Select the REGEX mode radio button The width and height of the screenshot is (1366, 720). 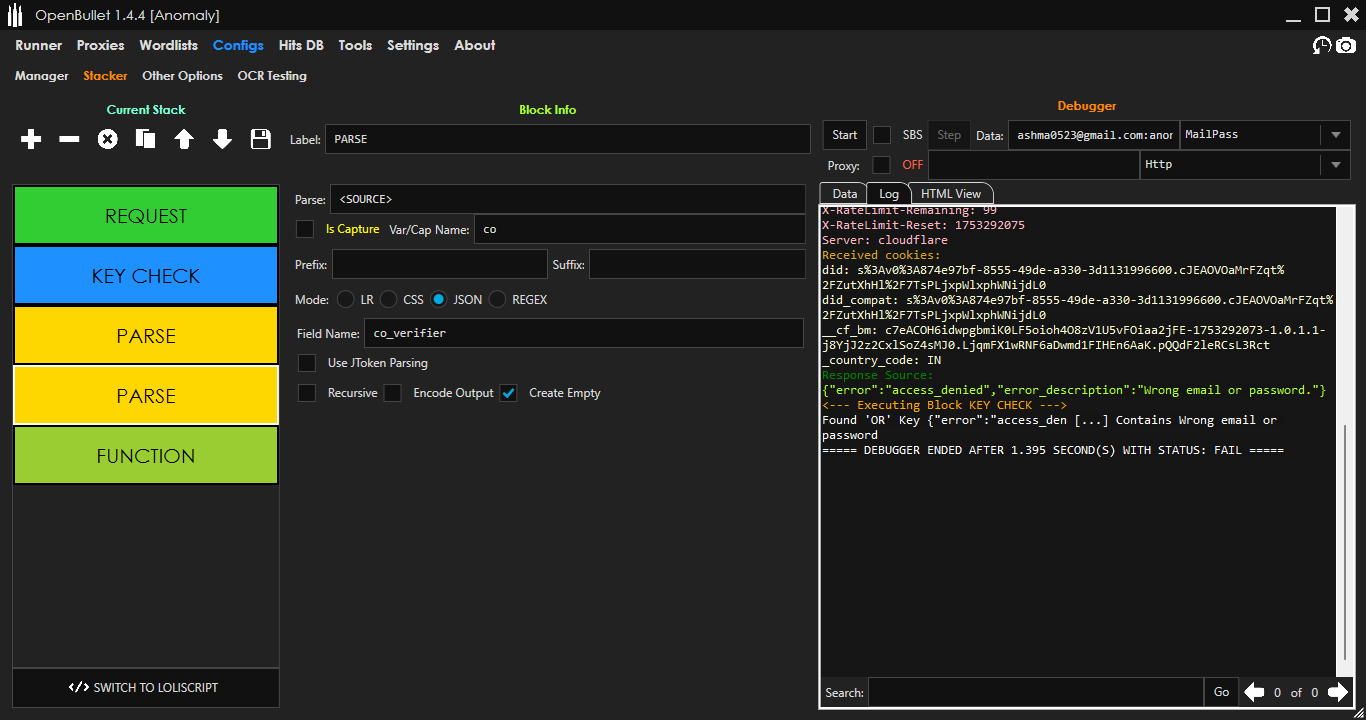point(497,299)
